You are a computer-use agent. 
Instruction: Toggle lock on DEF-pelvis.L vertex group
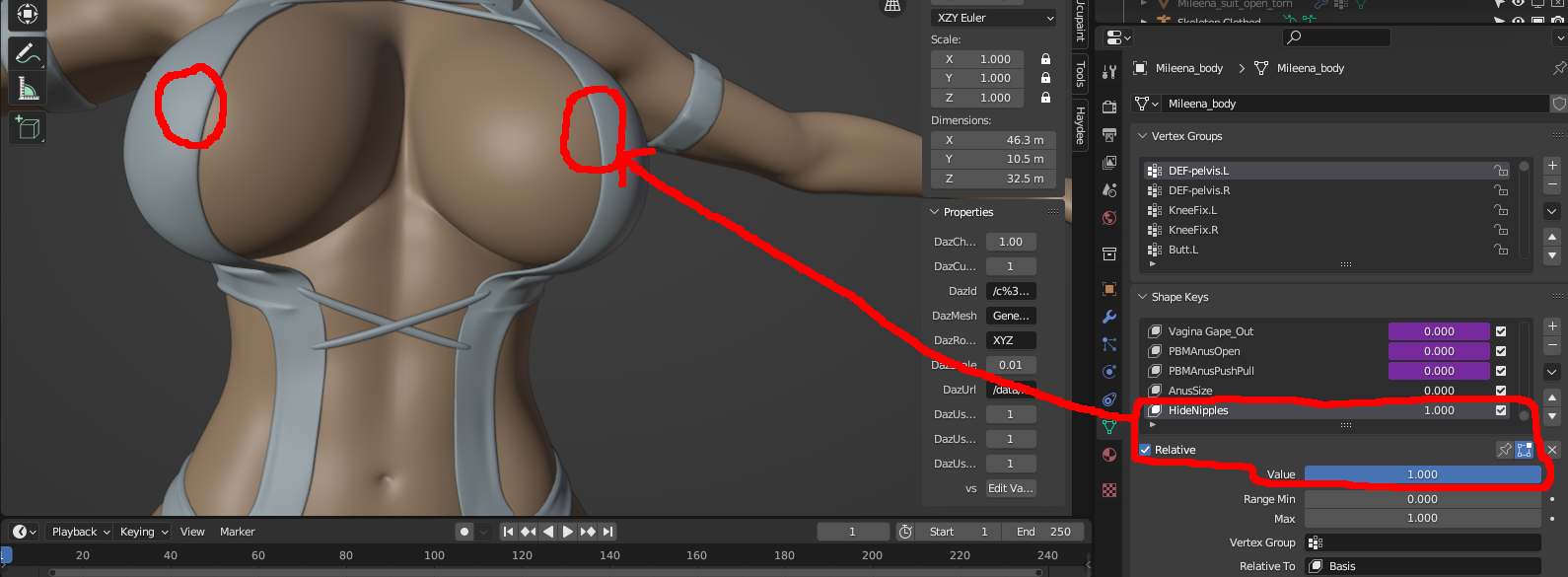[x=1501, y=171]
